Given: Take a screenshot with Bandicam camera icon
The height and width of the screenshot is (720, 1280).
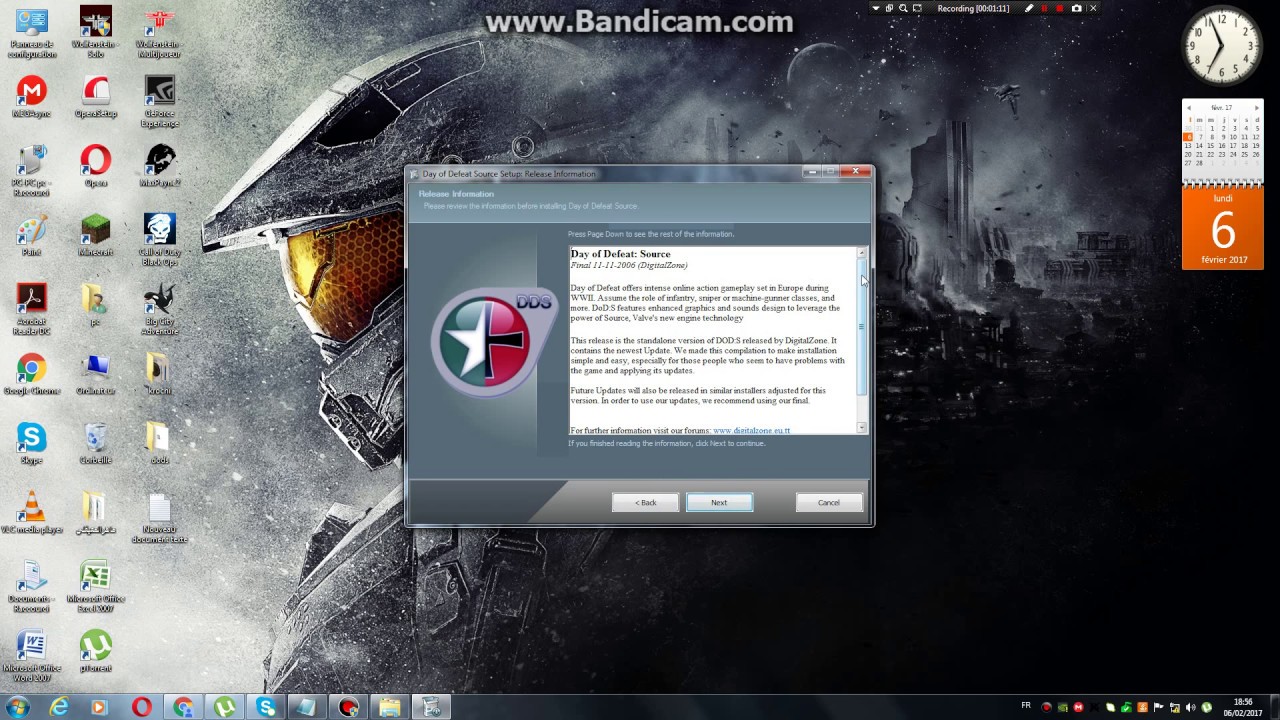Looking at the screenshot, I should tap(1077, 8).
